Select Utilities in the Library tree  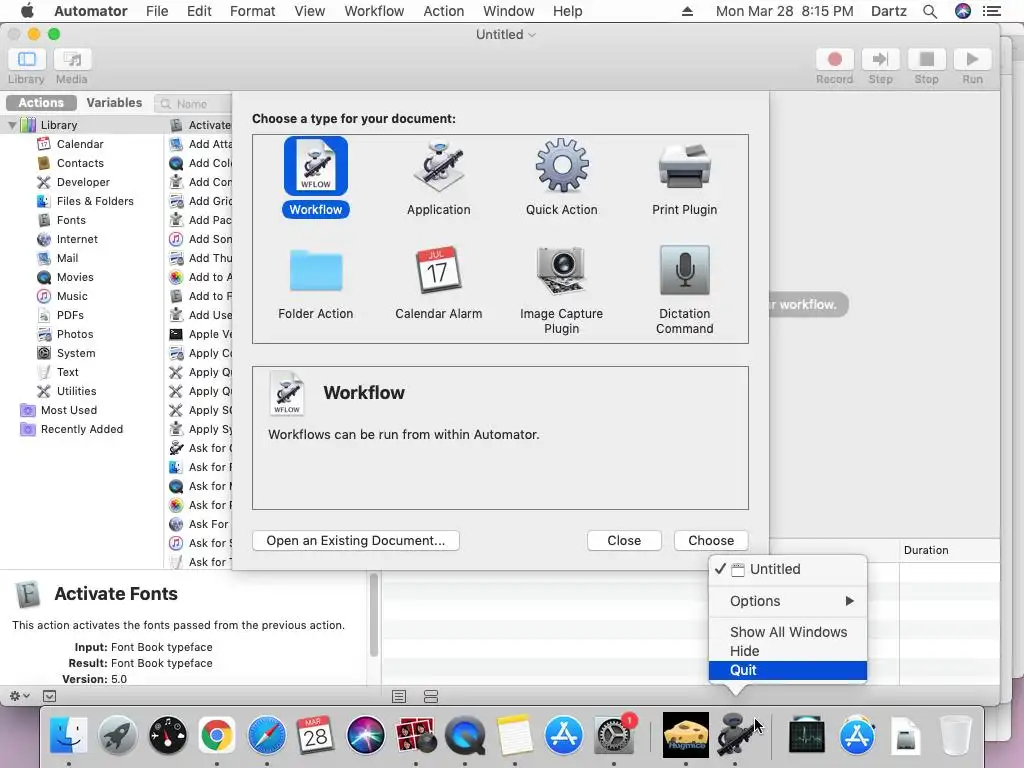[76, 391]
